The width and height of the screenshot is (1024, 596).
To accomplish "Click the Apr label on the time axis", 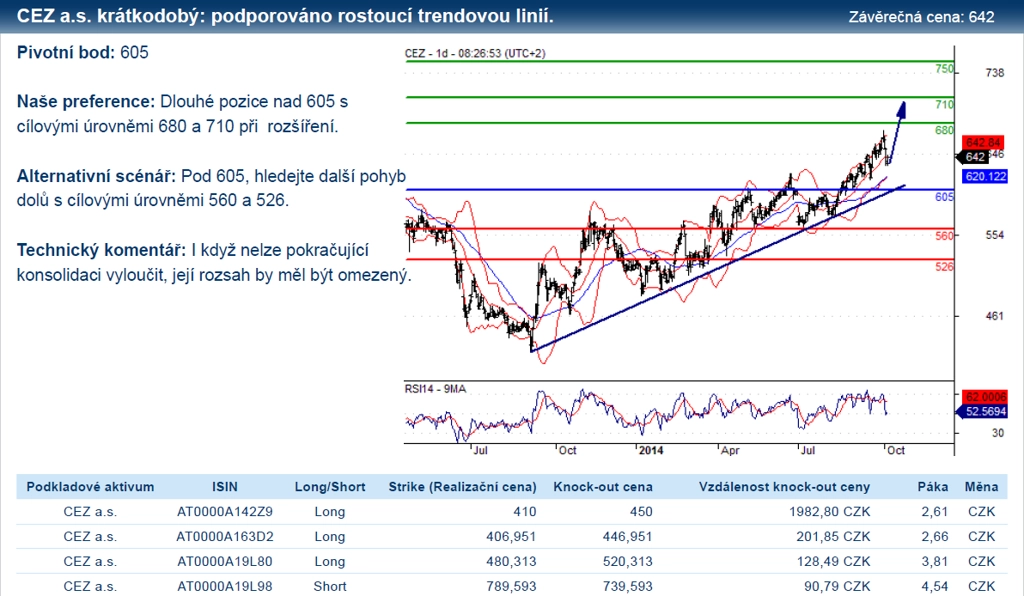I will point(730,450).
